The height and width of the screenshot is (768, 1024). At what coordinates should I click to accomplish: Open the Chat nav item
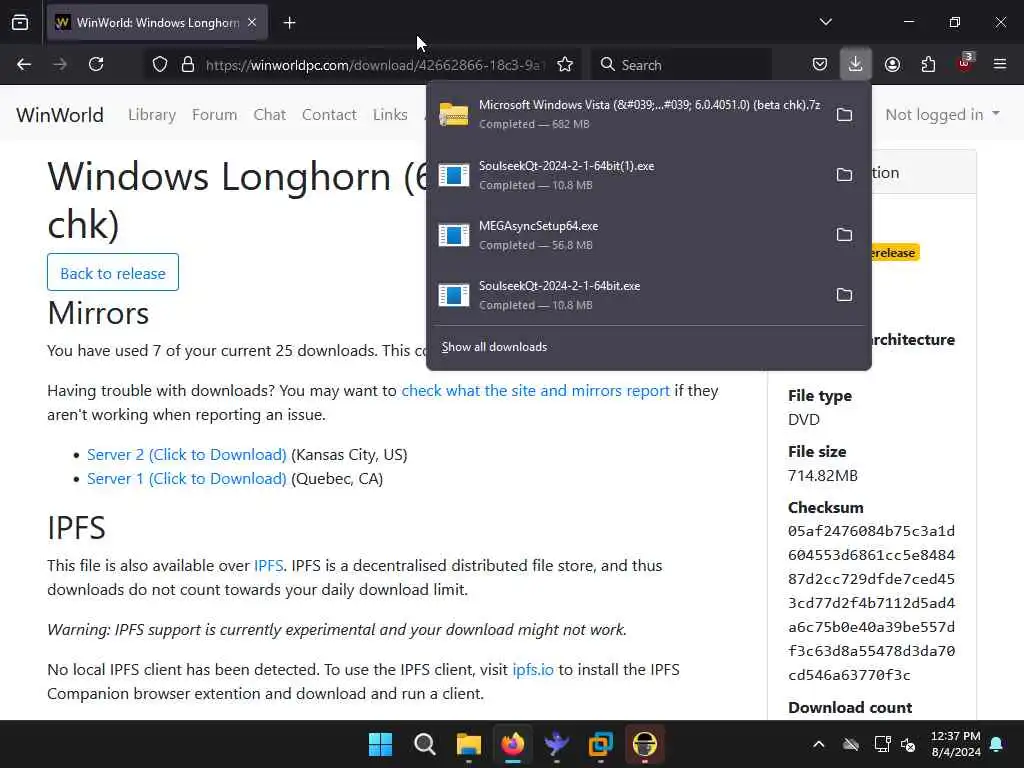click(270, 115)
